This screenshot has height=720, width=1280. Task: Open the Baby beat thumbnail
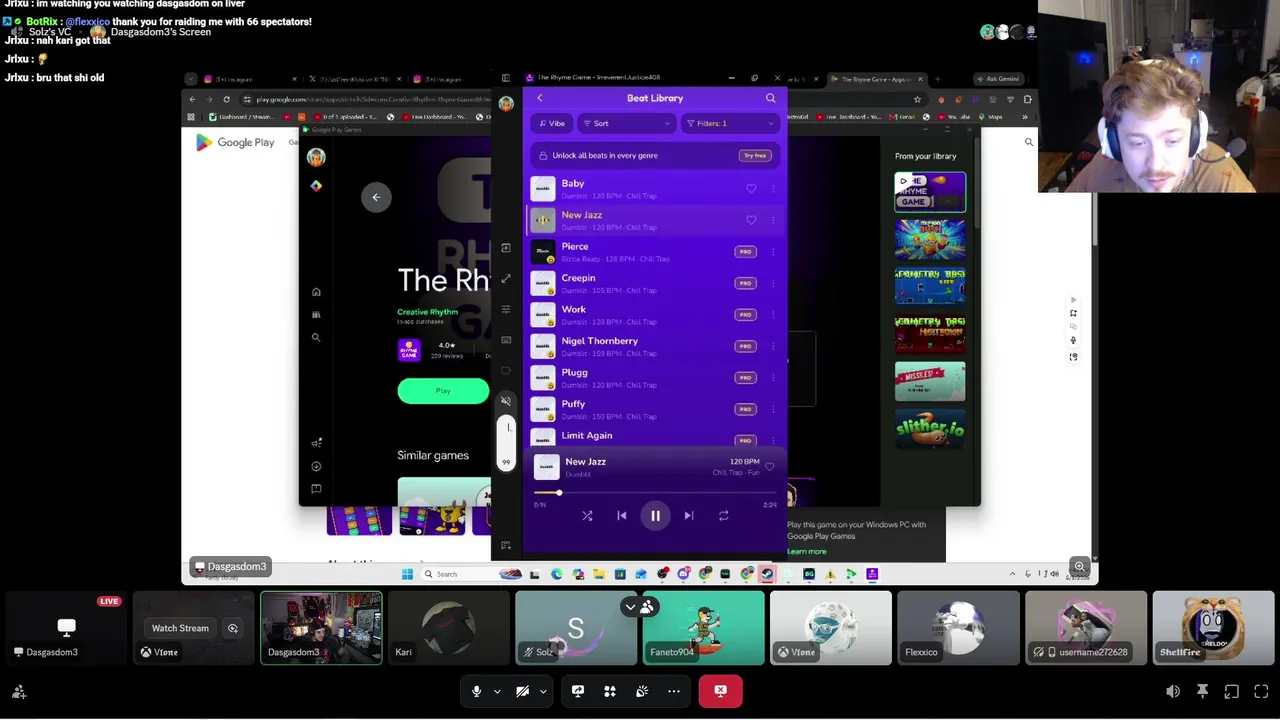[543, 189]
